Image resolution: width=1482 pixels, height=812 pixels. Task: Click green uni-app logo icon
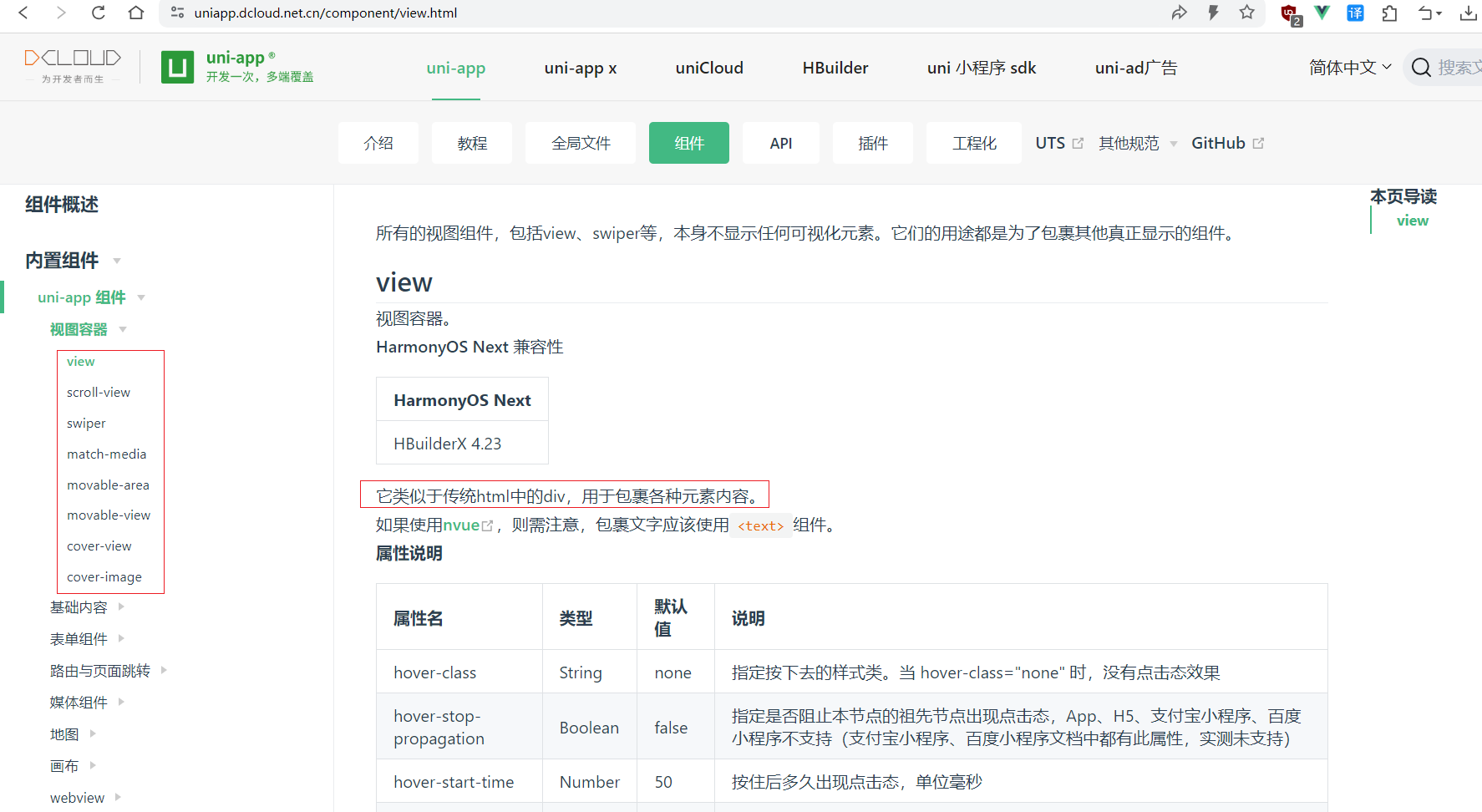tap(177, 67)
